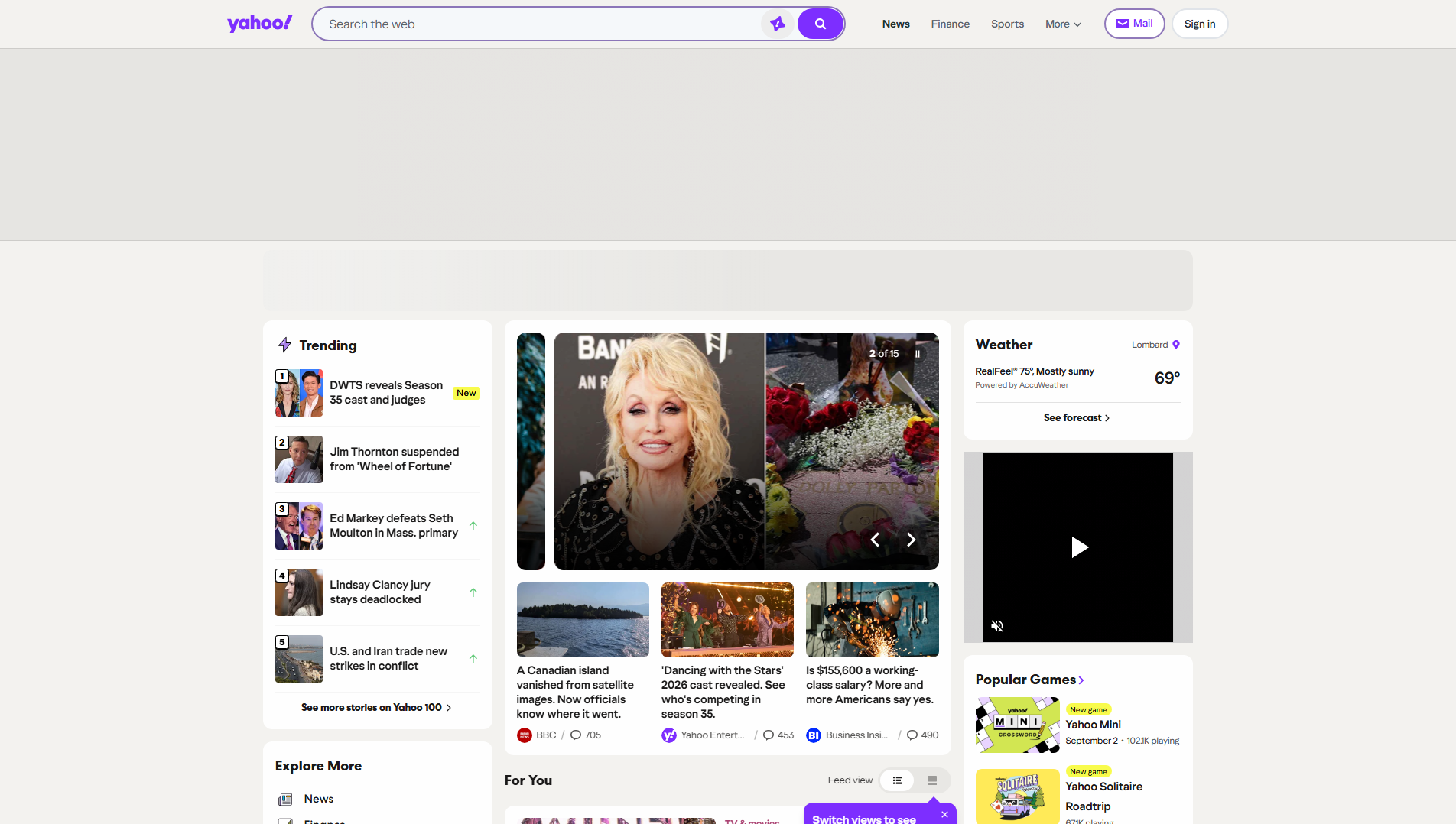Click the Yahoo logo
This screenshot has height=824, width=1456.
(x=259, y=24)
